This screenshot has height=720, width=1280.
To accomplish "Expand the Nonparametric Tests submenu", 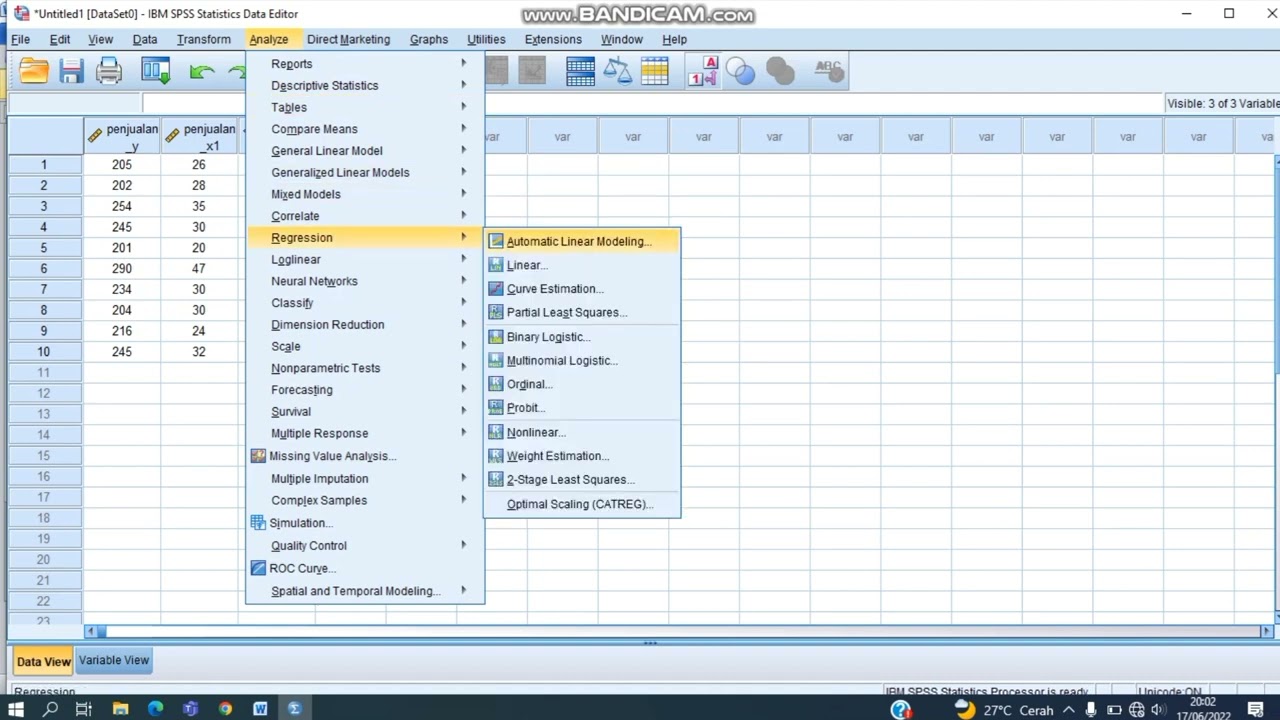I will point(365,368).
